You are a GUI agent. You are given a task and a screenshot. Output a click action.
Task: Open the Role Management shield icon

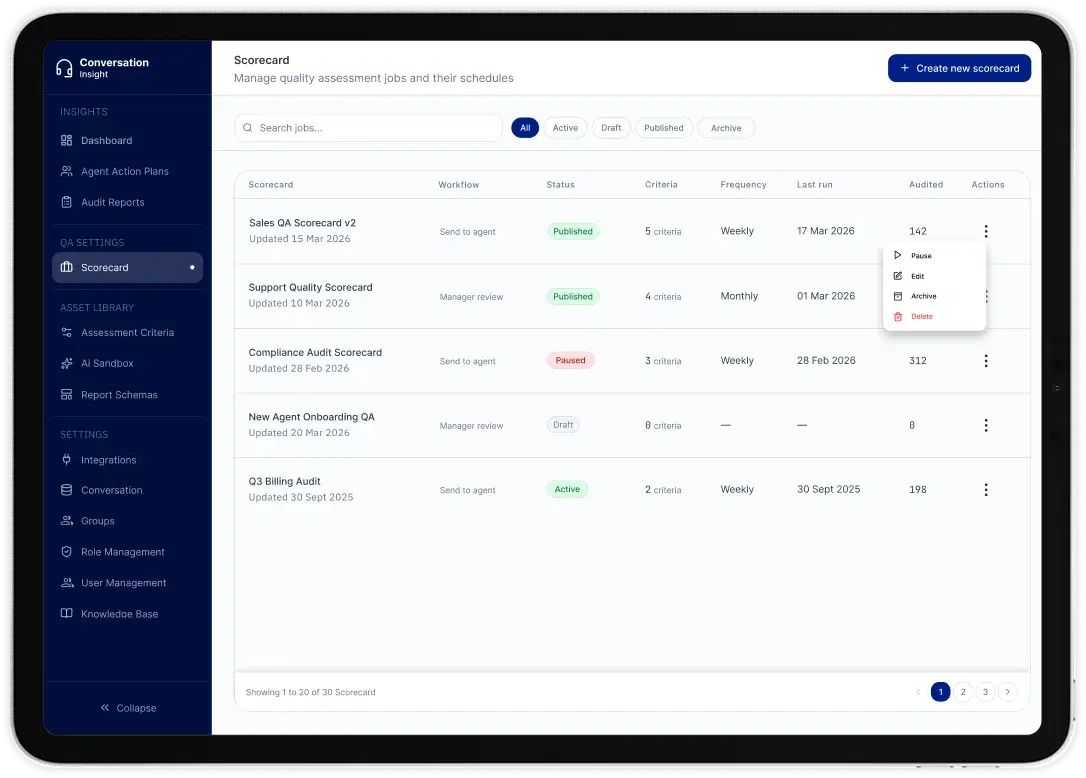(66, 552)
